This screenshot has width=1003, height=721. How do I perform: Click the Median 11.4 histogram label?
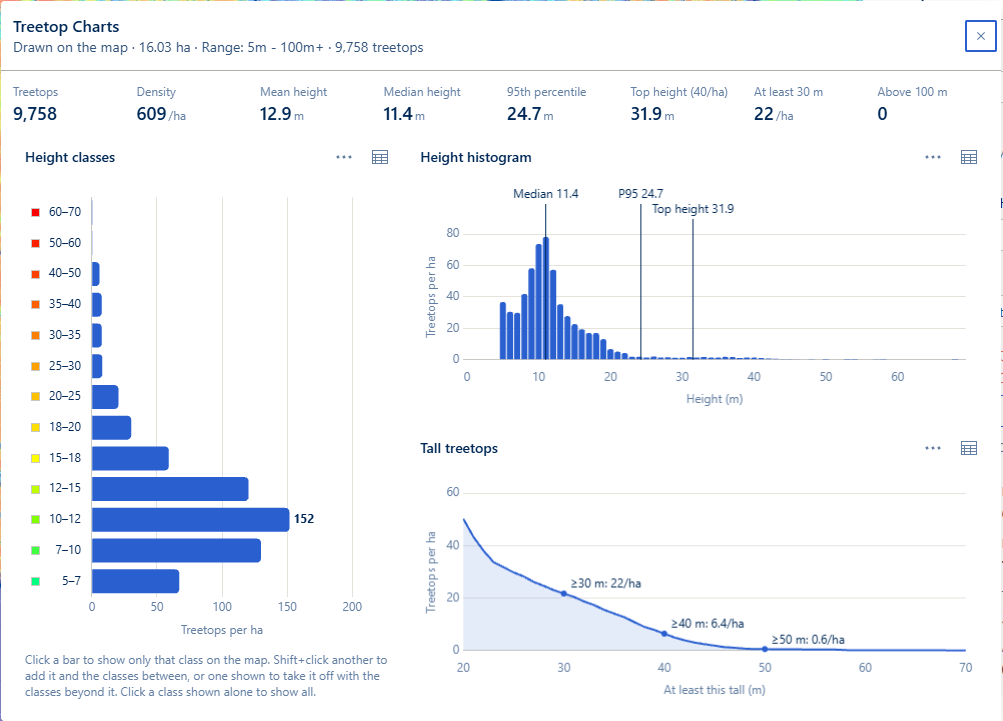click(x=546, y=193)
